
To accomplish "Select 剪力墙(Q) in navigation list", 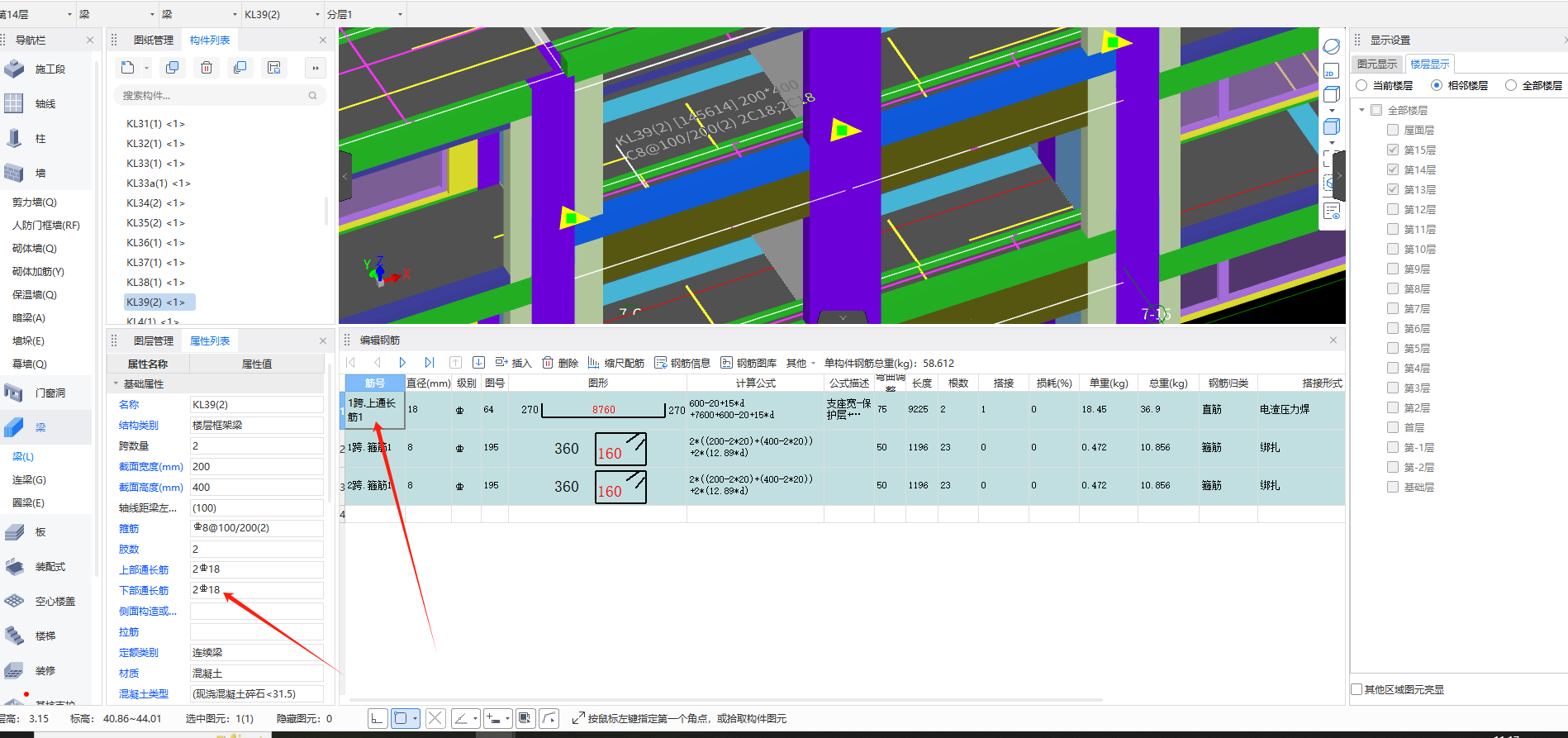I will (x=35, y=202).
